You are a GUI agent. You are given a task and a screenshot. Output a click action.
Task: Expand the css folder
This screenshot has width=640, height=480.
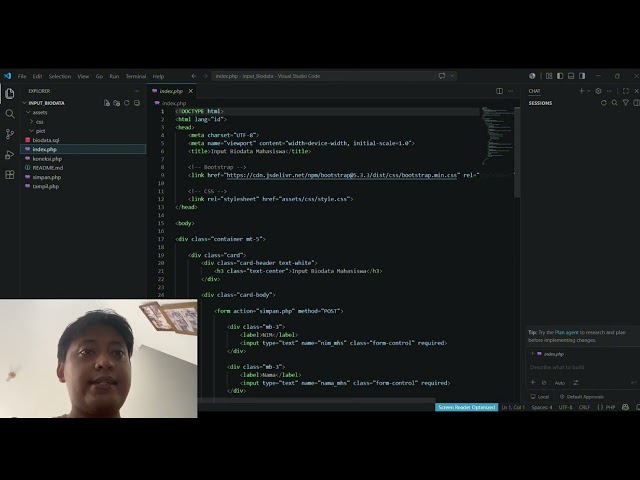pyautogui.click(x=32, y=122)
